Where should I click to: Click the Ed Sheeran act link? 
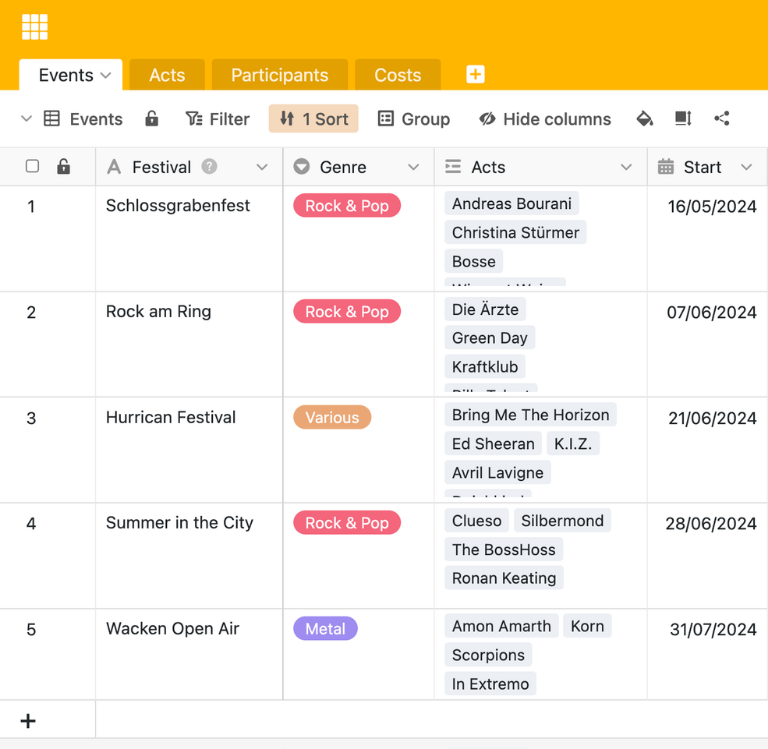[x=493, y=444]
